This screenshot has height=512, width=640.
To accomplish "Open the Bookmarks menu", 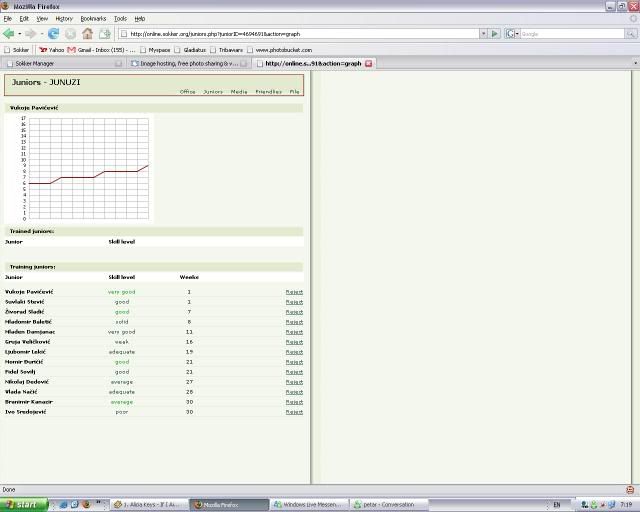I will click(x=93, y=18).
